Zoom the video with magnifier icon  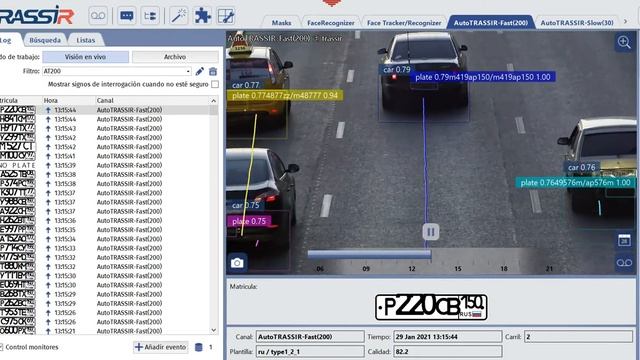624,42
